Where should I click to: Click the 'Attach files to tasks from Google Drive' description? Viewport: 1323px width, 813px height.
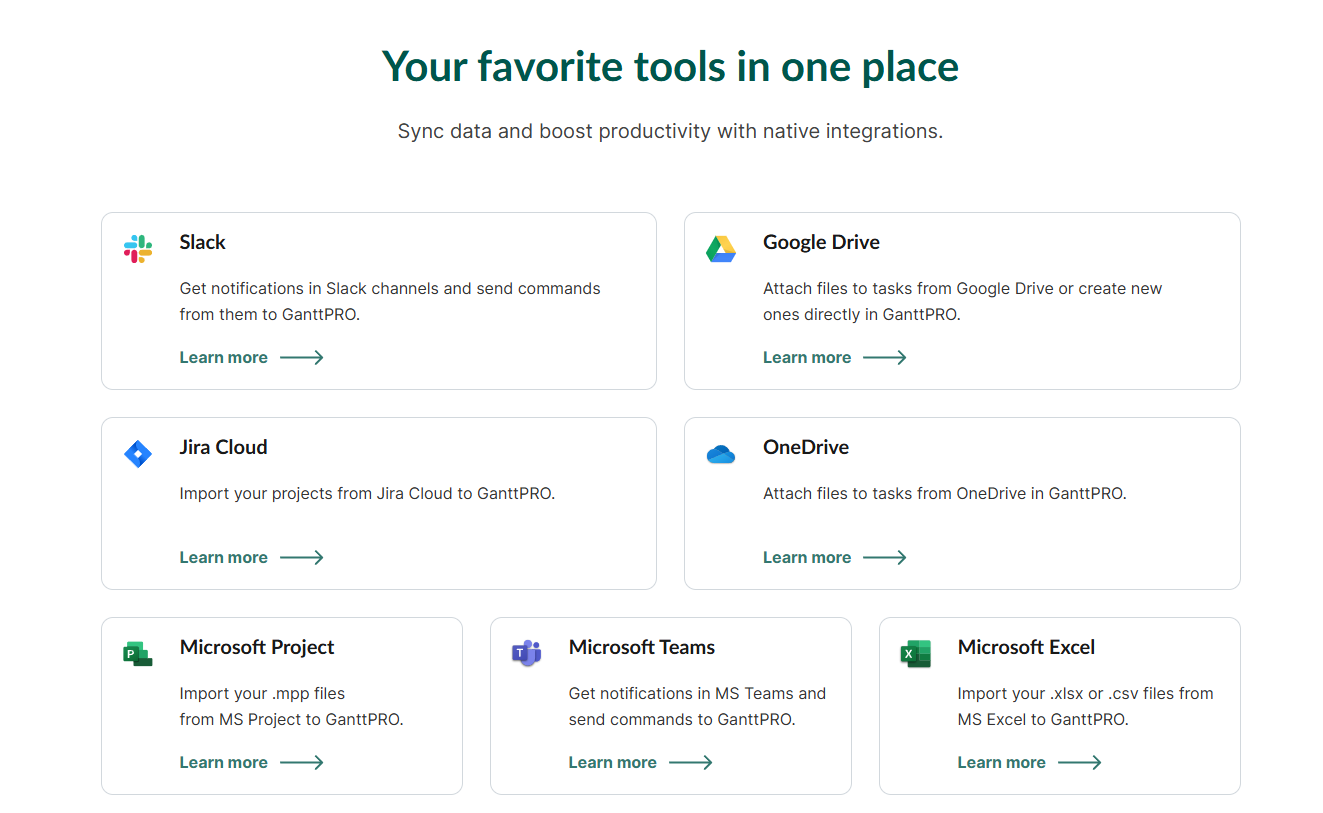point(963,301)
